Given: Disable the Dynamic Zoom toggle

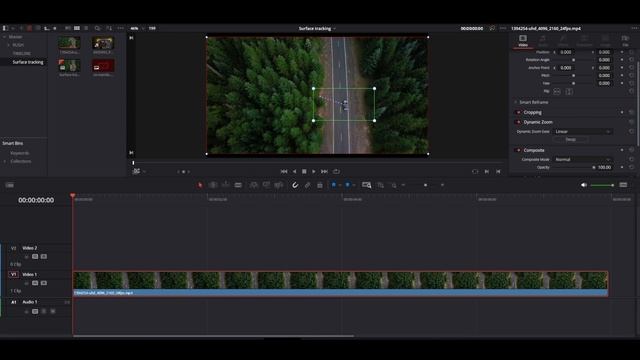Looking at the screenshot, I should [x=518, y=122].
